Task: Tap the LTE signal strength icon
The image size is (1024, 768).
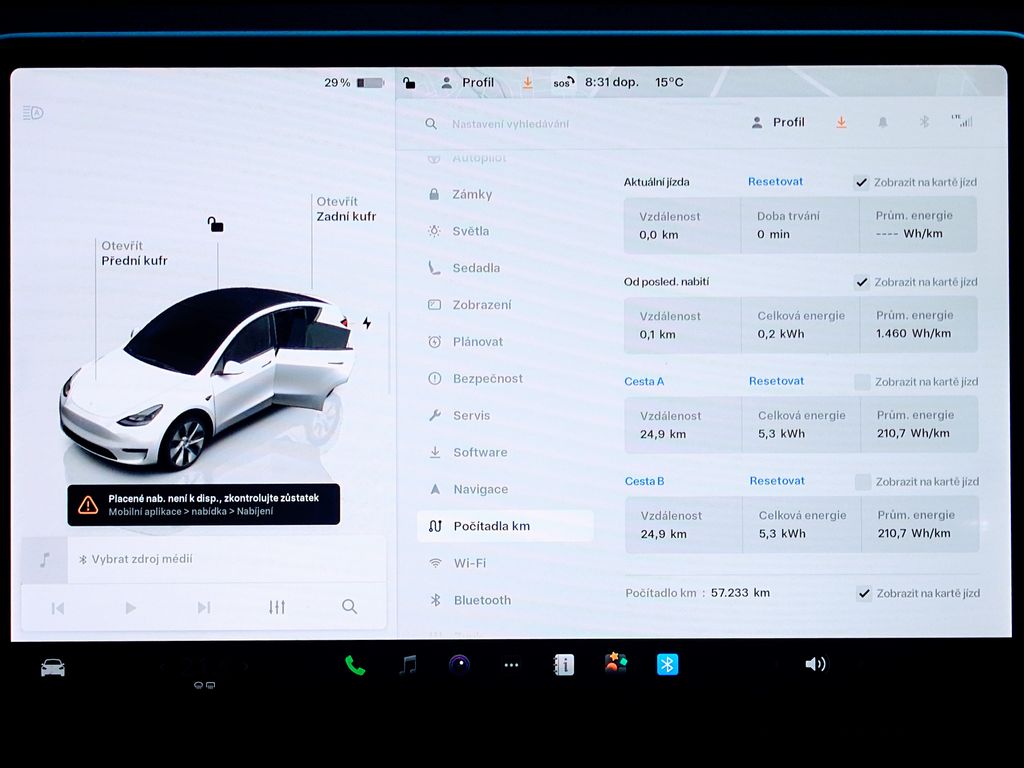Action: (x=962, y=121)
